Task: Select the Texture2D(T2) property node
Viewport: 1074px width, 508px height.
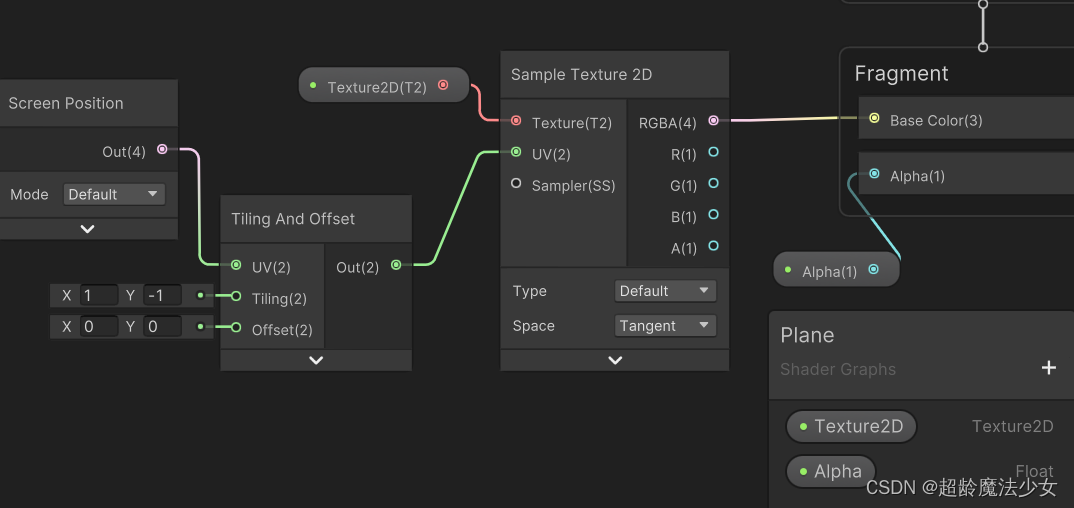Action: 384,86
